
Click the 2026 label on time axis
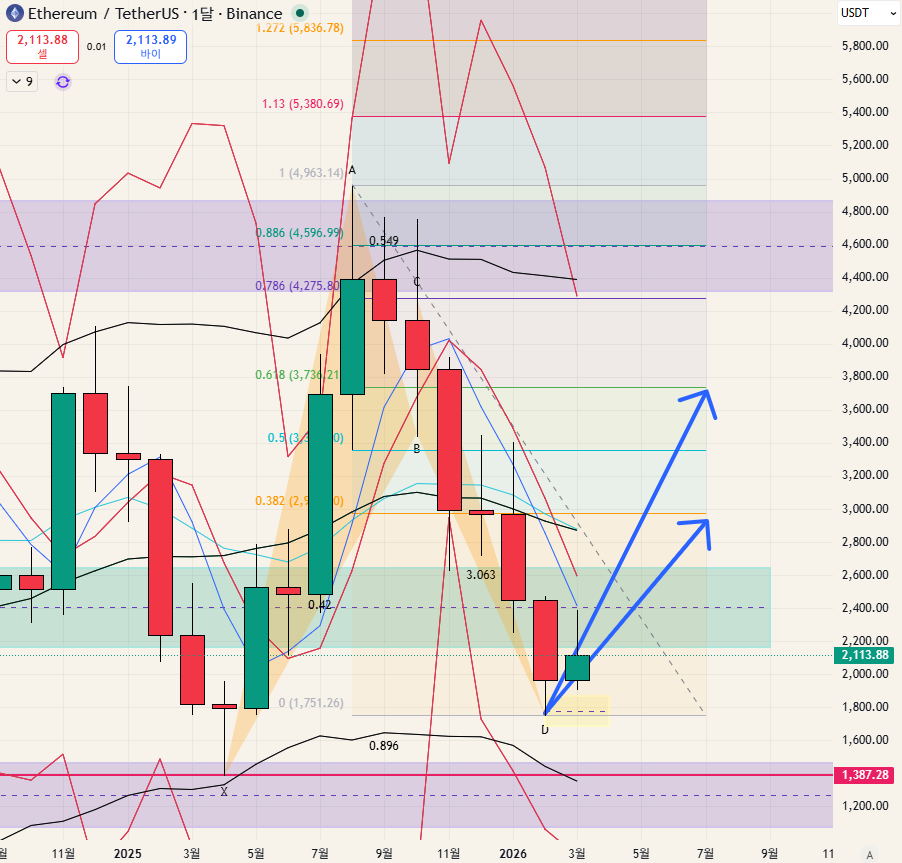click(x=513, y=854)
